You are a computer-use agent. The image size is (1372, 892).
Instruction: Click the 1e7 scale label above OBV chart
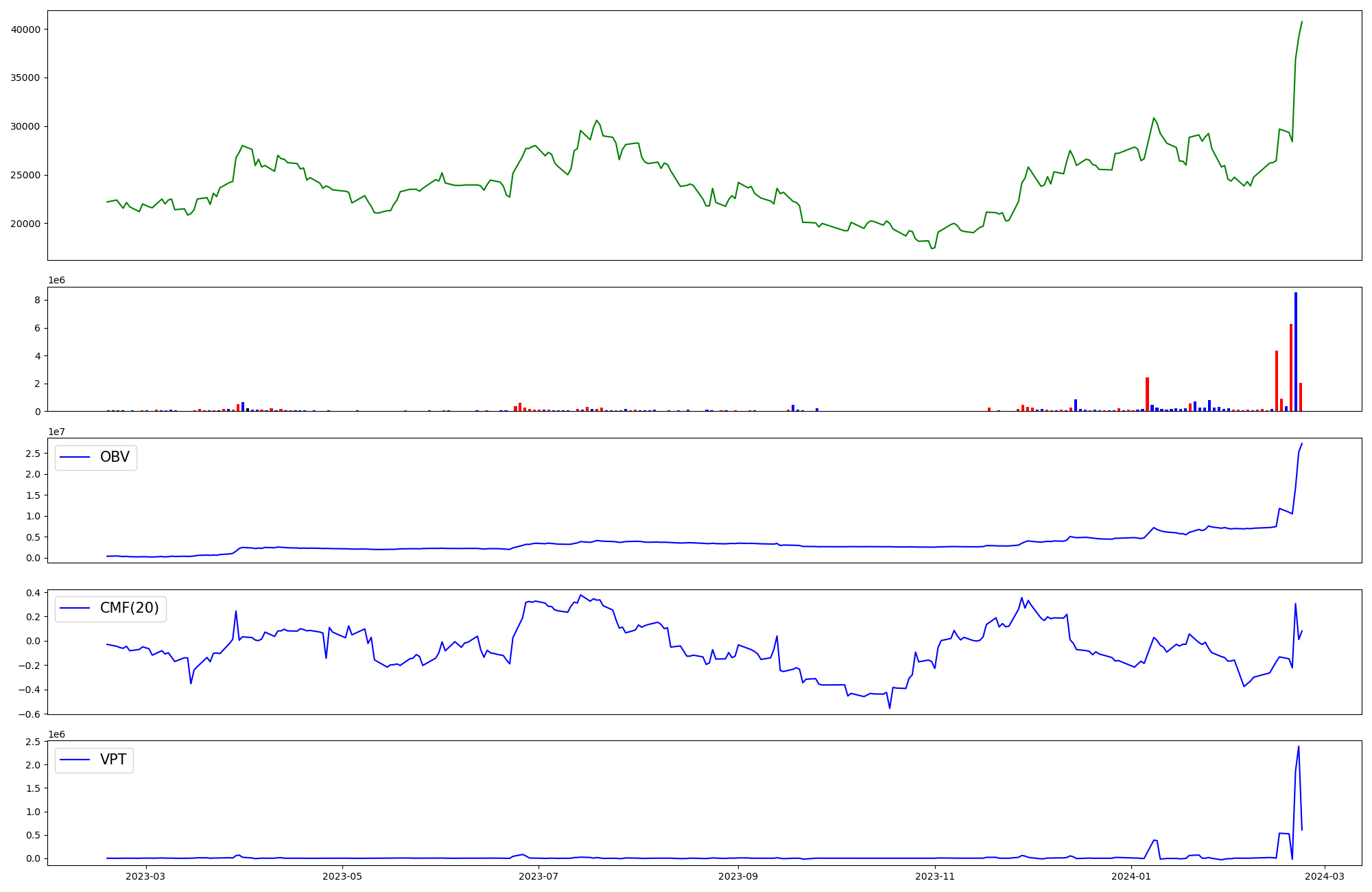click(58, 432)
